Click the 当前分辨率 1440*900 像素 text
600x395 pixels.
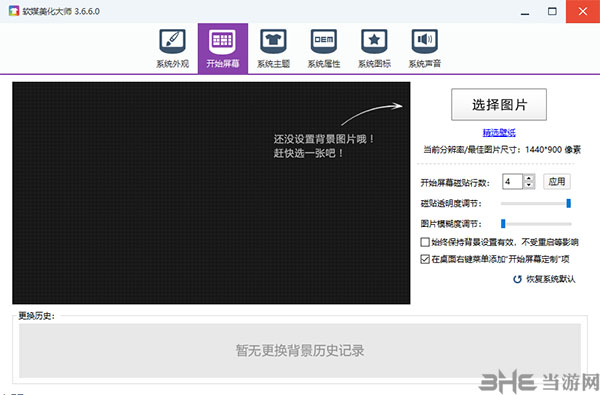(x=502, y=150)
